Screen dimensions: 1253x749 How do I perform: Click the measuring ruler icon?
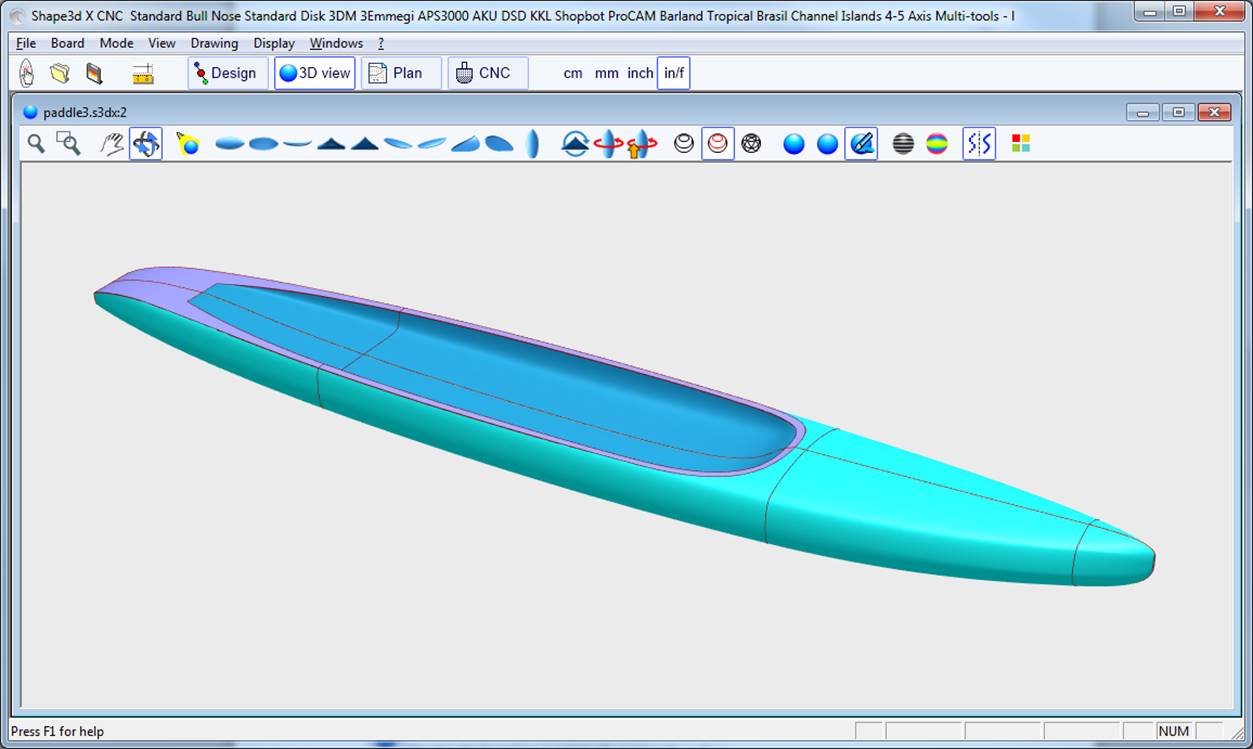pos(143,73)
